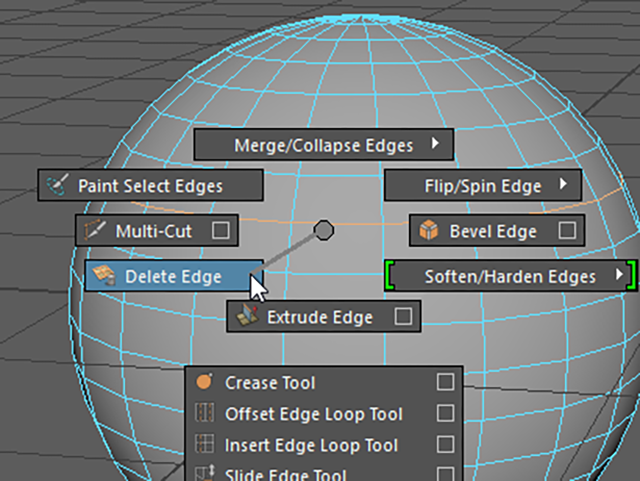Expand Flip/Spin Edge submenu arrow
Screen dimensions: 640x481
564,184
